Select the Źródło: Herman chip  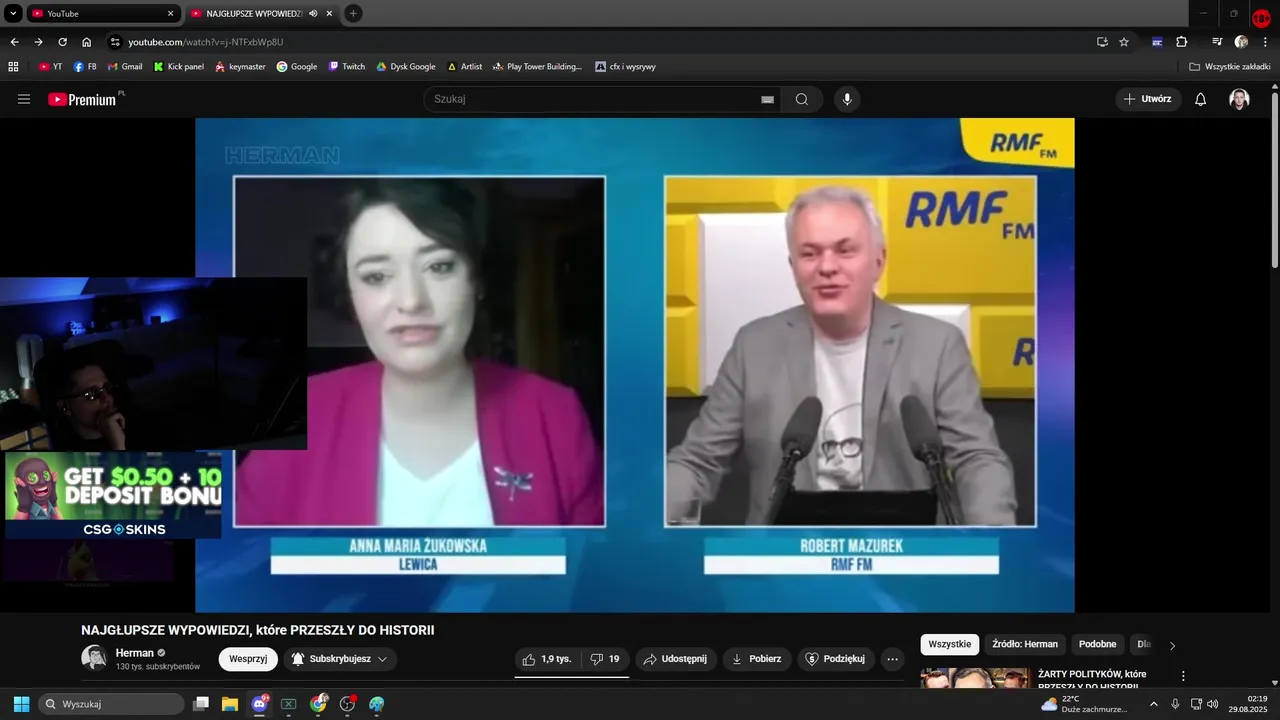tap(1025, 644)
